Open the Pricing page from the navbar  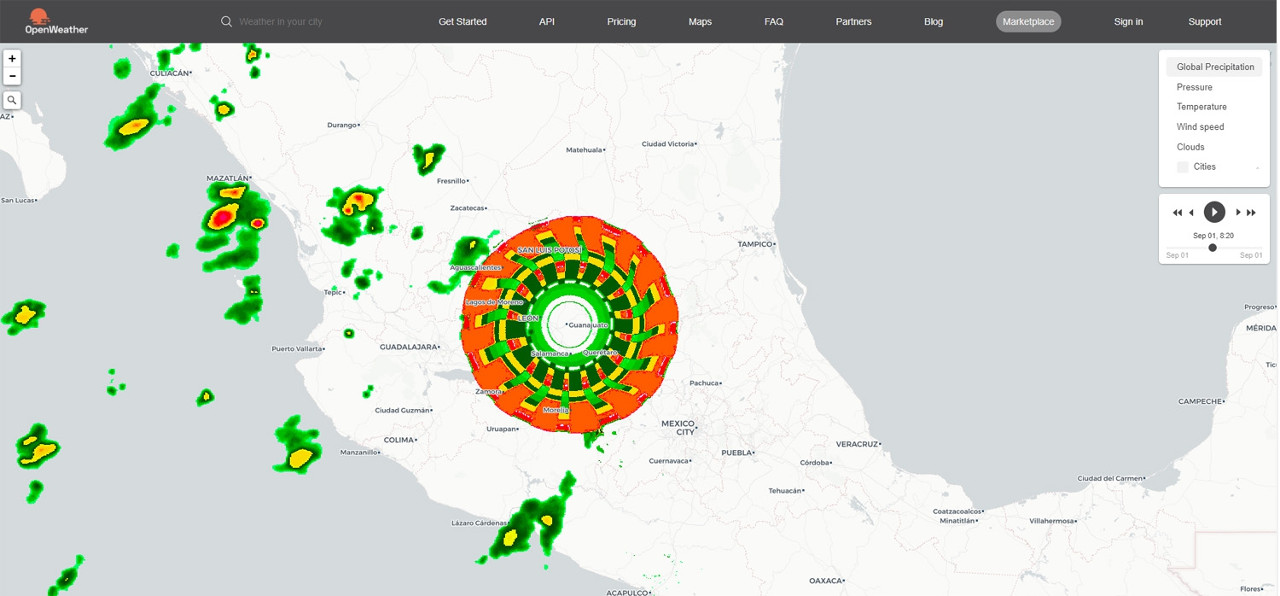pyautogui.click(x=621, y=21)
